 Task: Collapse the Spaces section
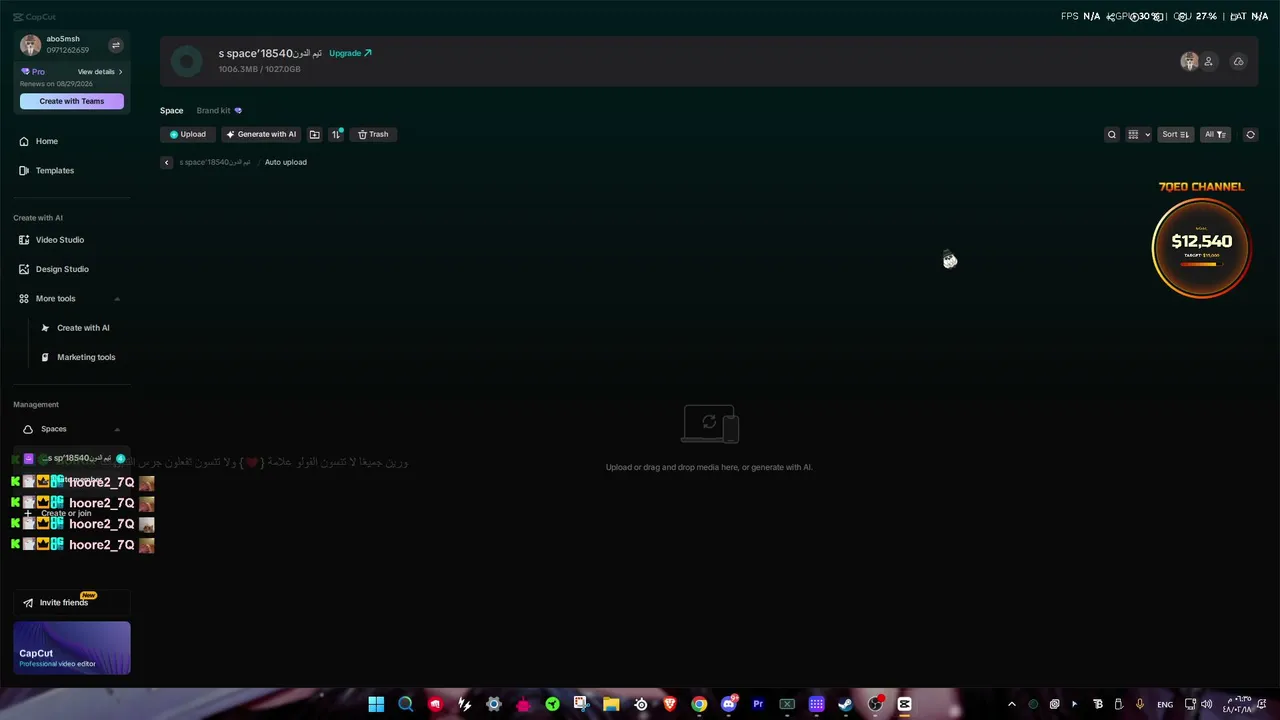coord(117,429)
